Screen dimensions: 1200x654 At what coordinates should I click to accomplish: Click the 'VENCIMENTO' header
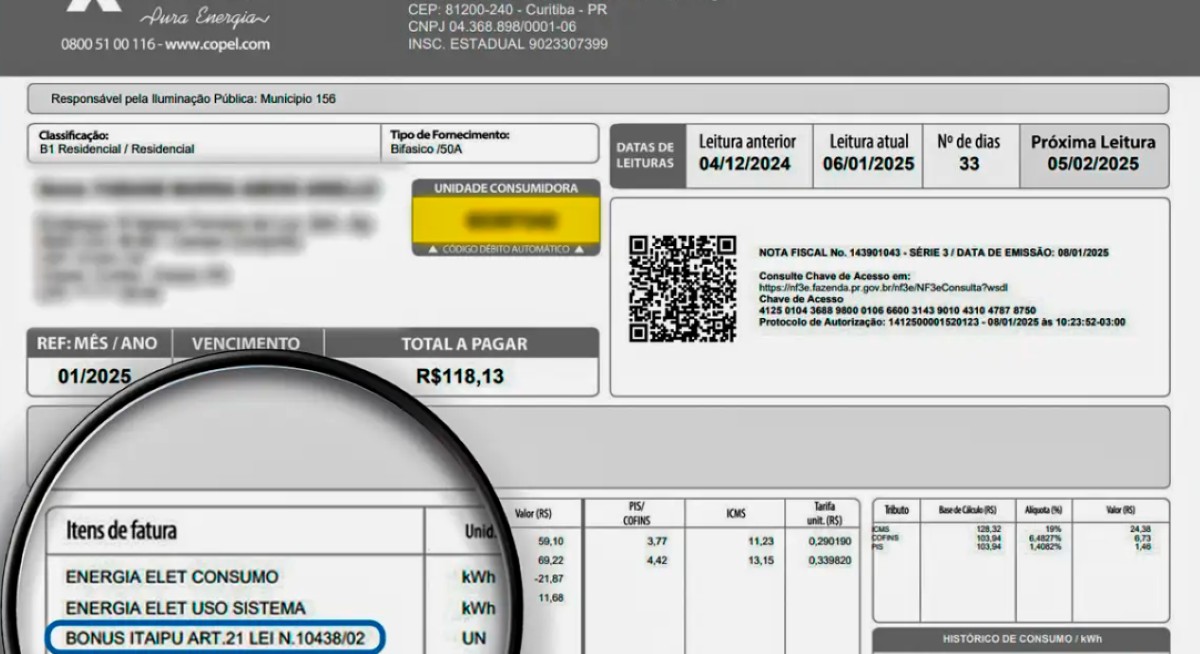[x=246, y=343]
